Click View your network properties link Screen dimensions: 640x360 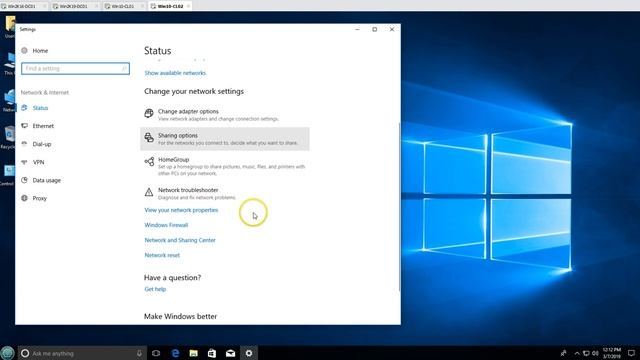tap(181, 210)
